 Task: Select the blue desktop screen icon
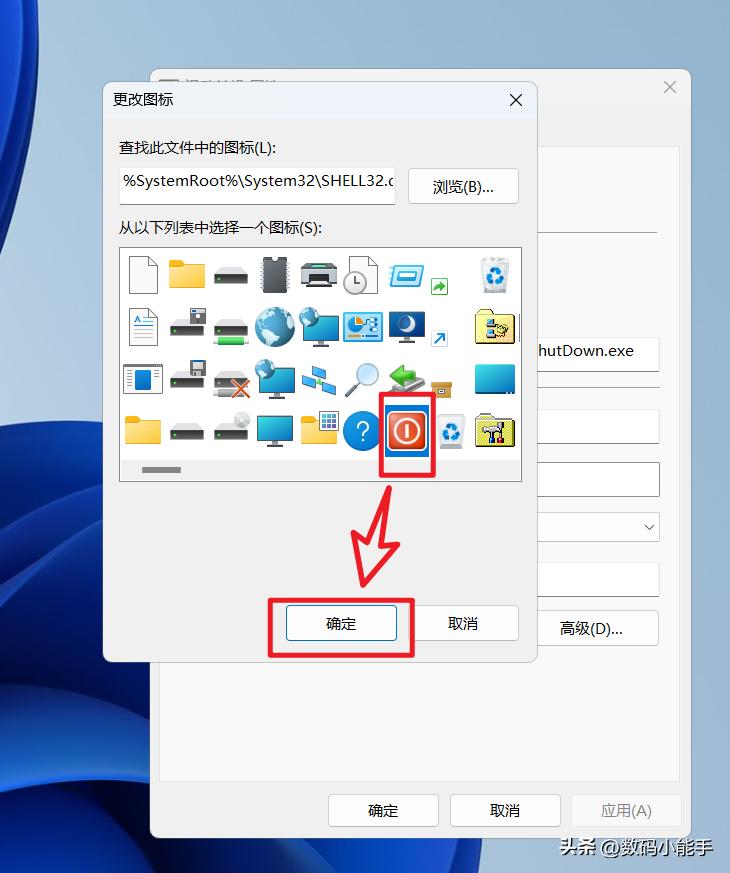[x=494, y=379]
